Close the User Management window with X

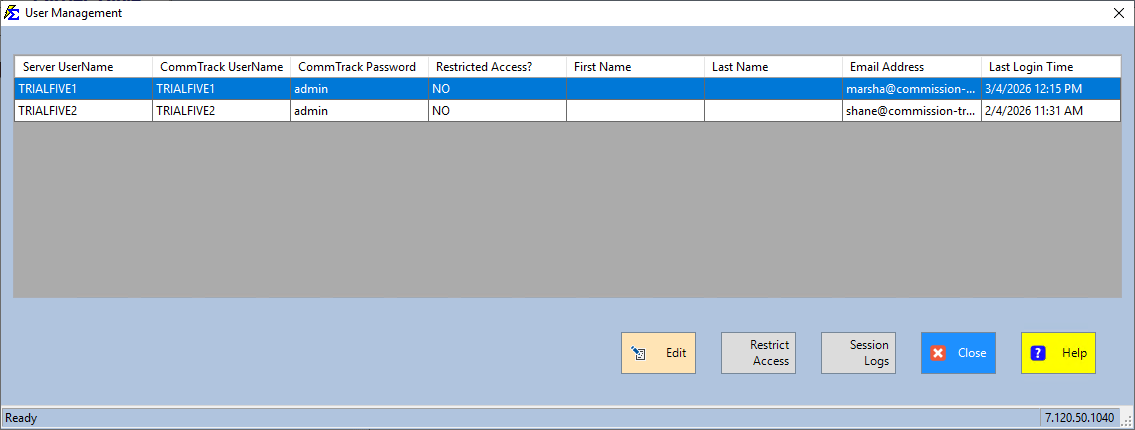pyautogui.click(x=1118, y=13)
